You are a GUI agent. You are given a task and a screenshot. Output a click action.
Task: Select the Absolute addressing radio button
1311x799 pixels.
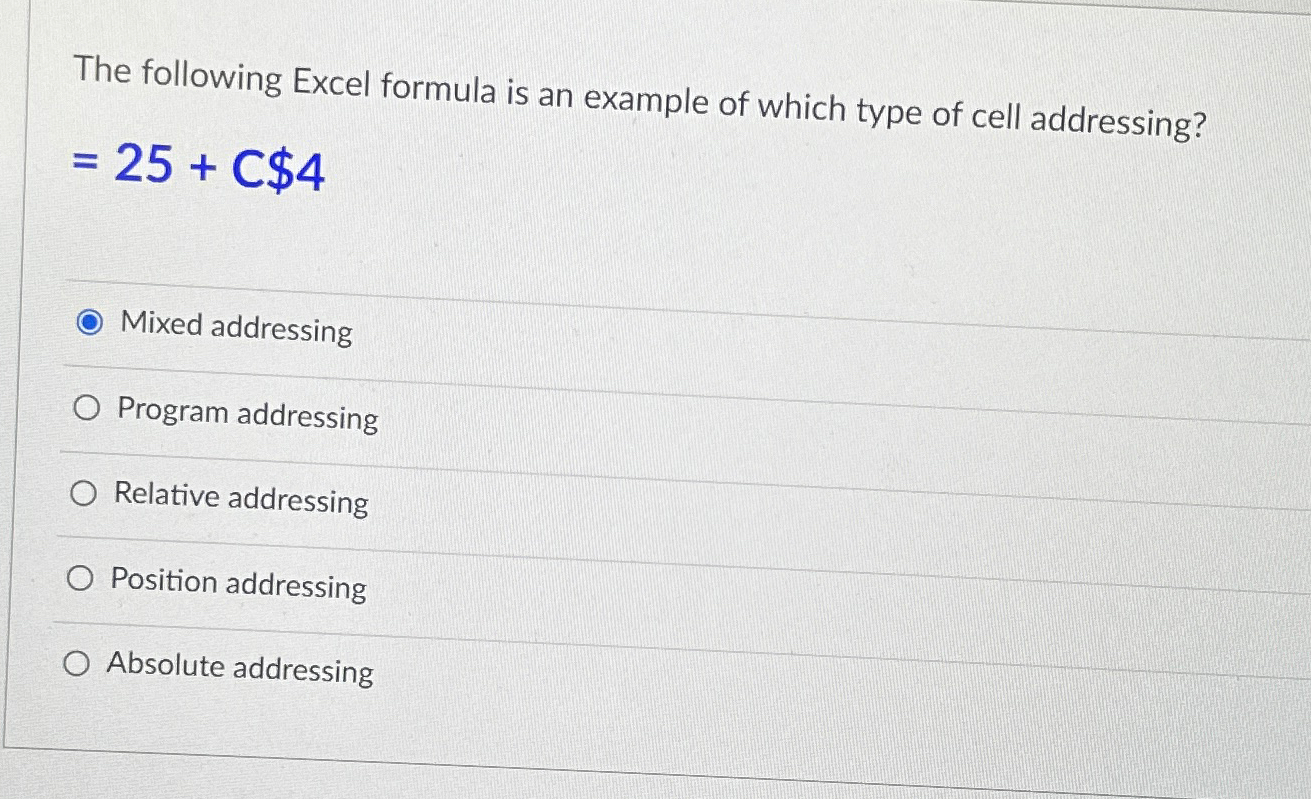pyautogui.click(x=76, y=663)
